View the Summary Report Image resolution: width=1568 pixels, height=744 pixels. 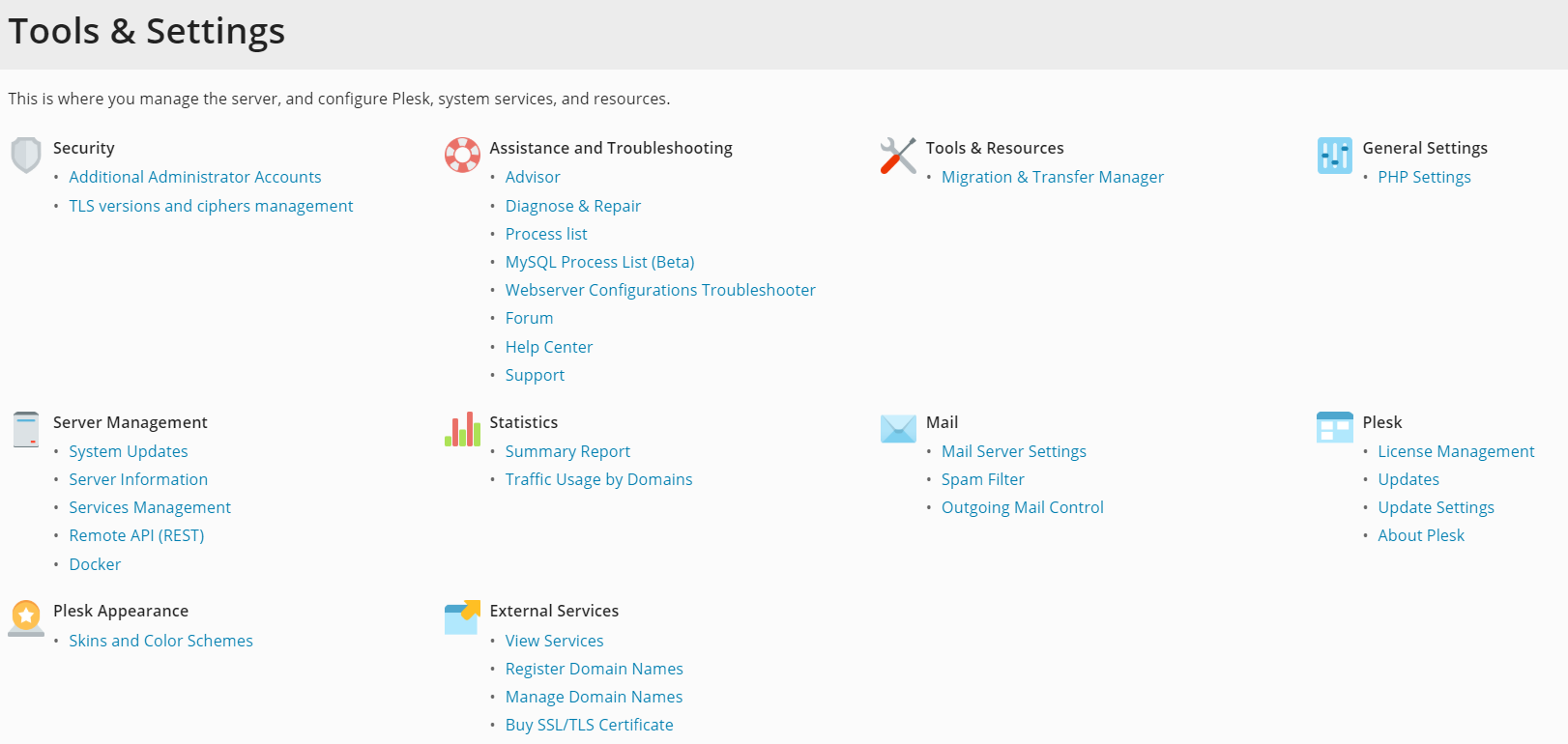(x=567, y=451)
